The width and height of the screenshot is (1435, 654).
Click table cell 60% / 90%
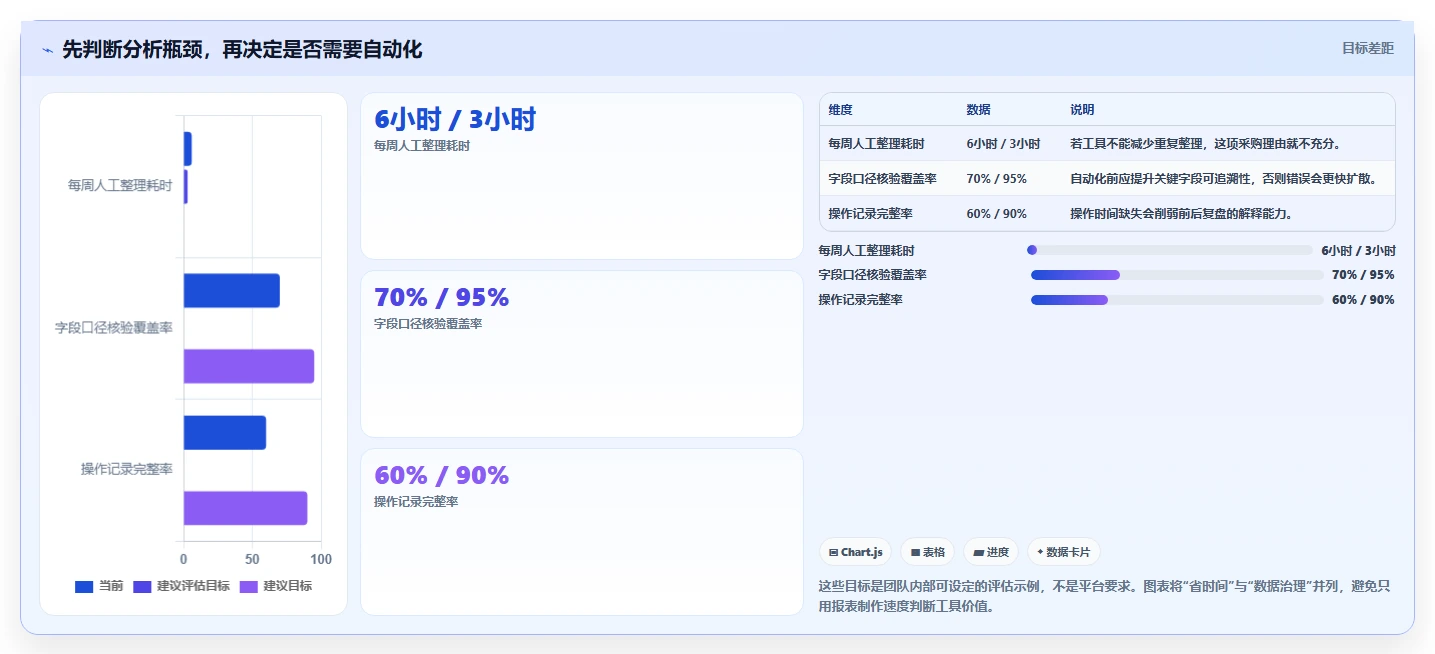(996, 214)
